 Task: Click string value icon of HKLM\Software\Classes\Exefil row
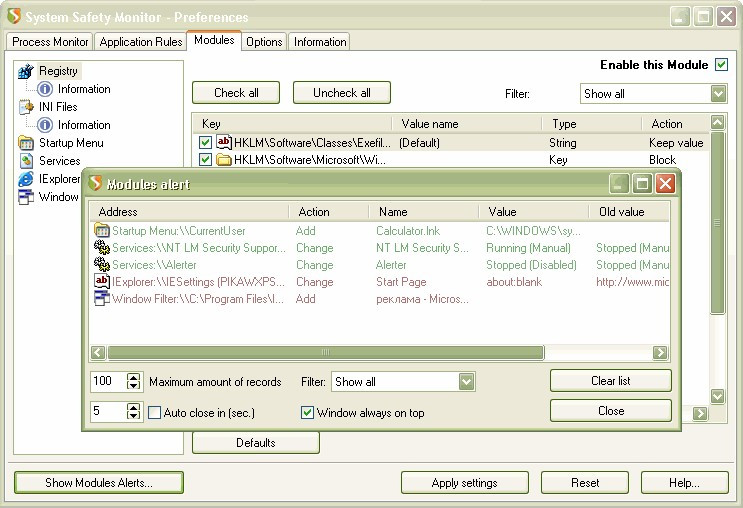point(224,142)
